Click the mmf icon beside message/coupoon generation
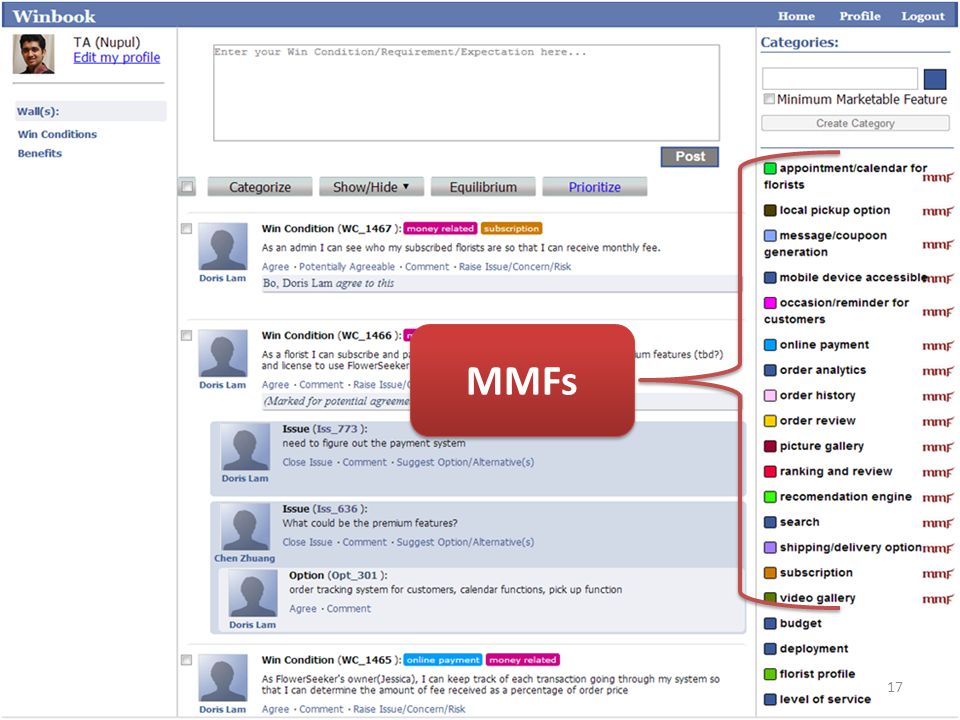 pos(938,245)
